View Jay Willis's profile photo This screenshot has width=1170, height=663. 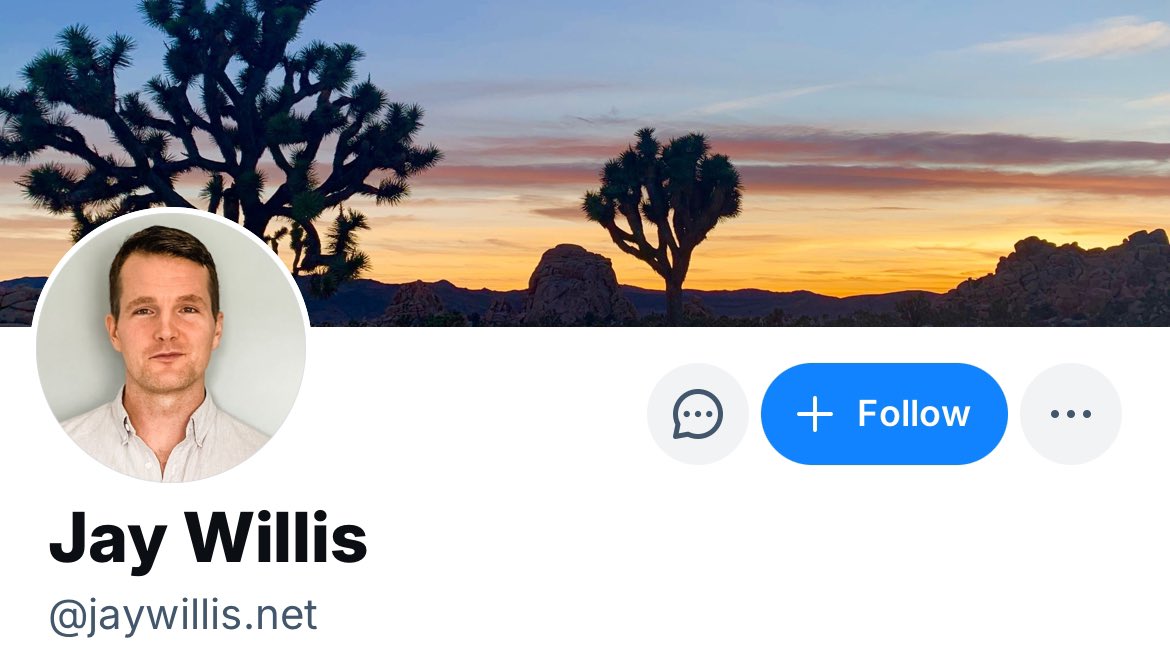coord(171,345)
